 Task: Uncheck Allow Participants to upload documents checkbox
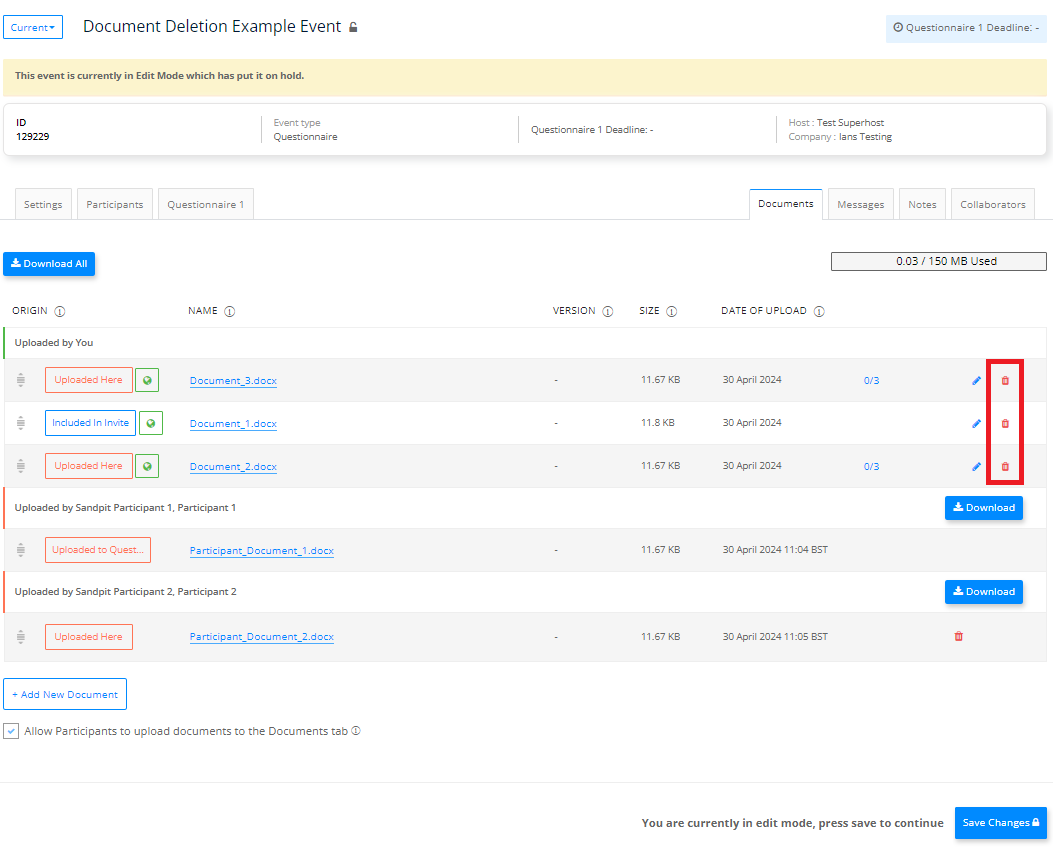[x=11, y=731]
